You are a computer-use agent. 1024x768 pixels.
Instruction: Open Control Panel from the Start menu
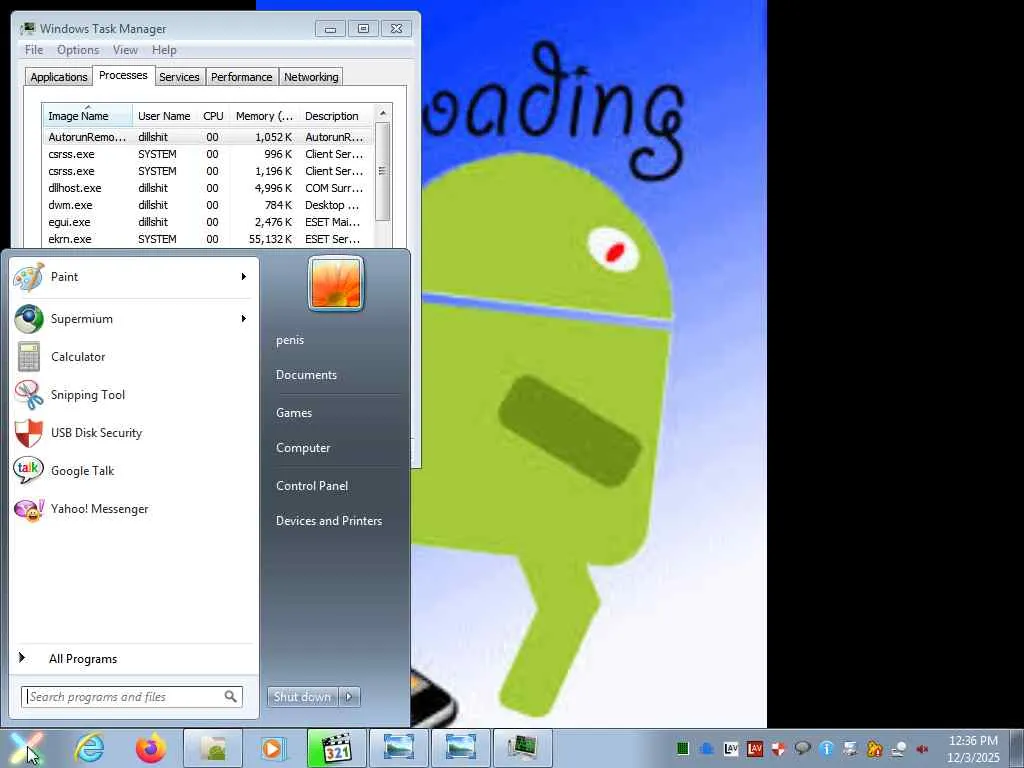[312, 486]
